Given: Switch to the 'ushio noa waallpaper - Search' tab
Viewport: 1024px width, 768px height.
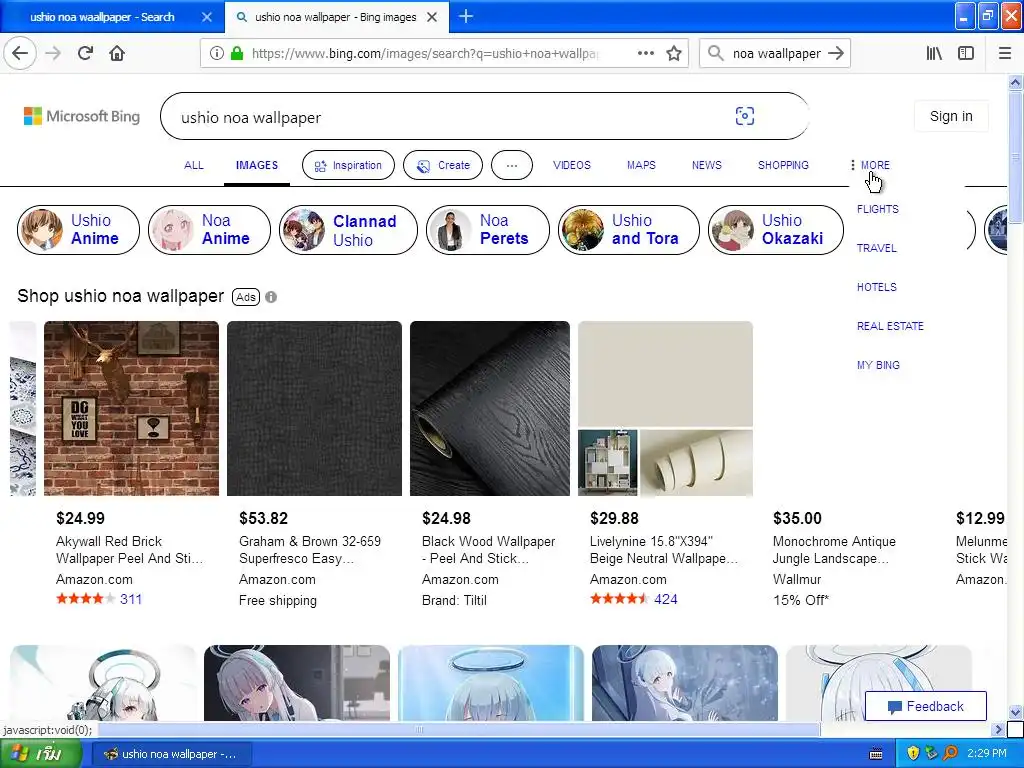Looking at the screenshot, I should 102,17.
